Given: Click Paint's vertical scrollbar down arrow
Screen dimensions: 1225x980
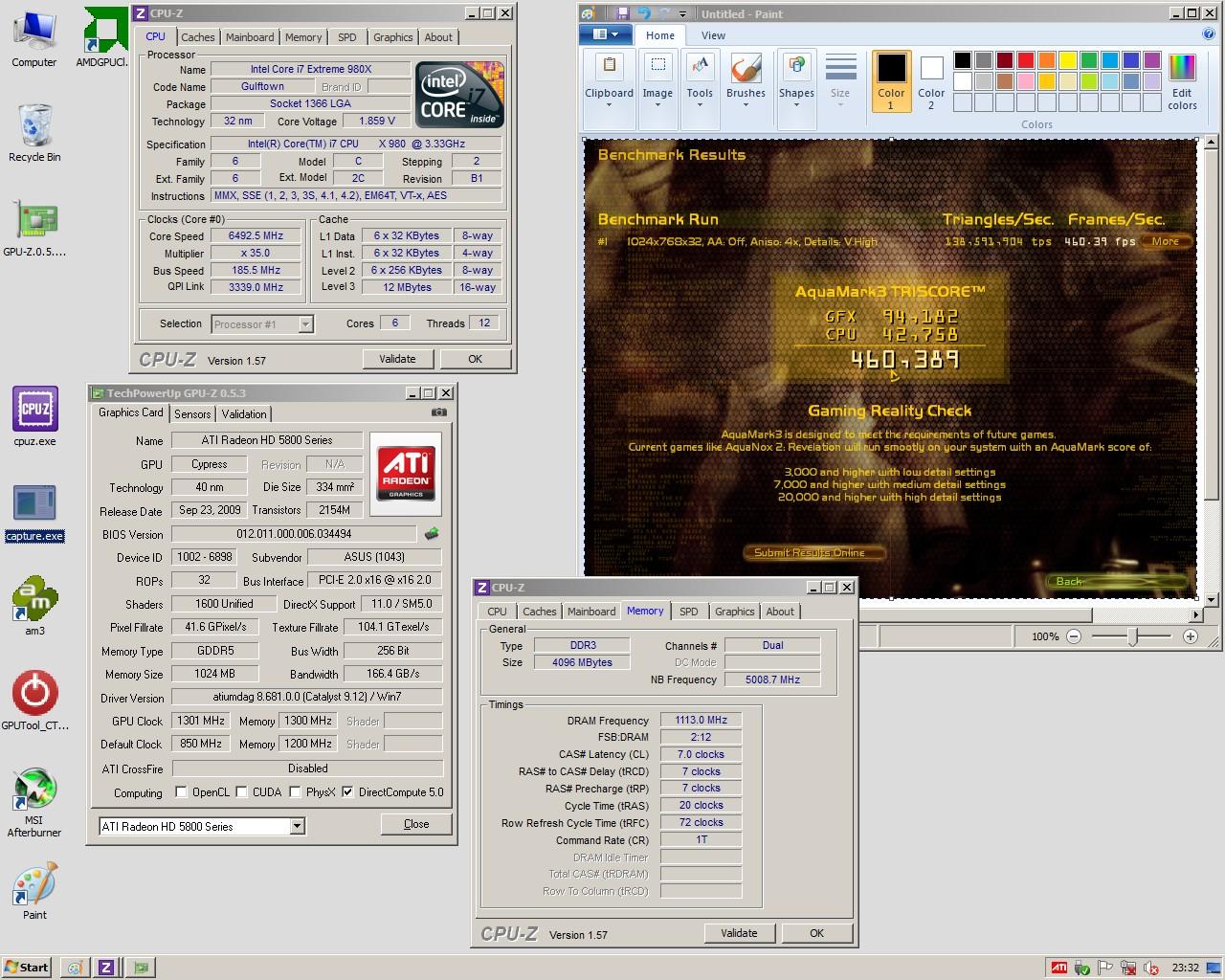Looking at the screenshot, I should 1211,600.
